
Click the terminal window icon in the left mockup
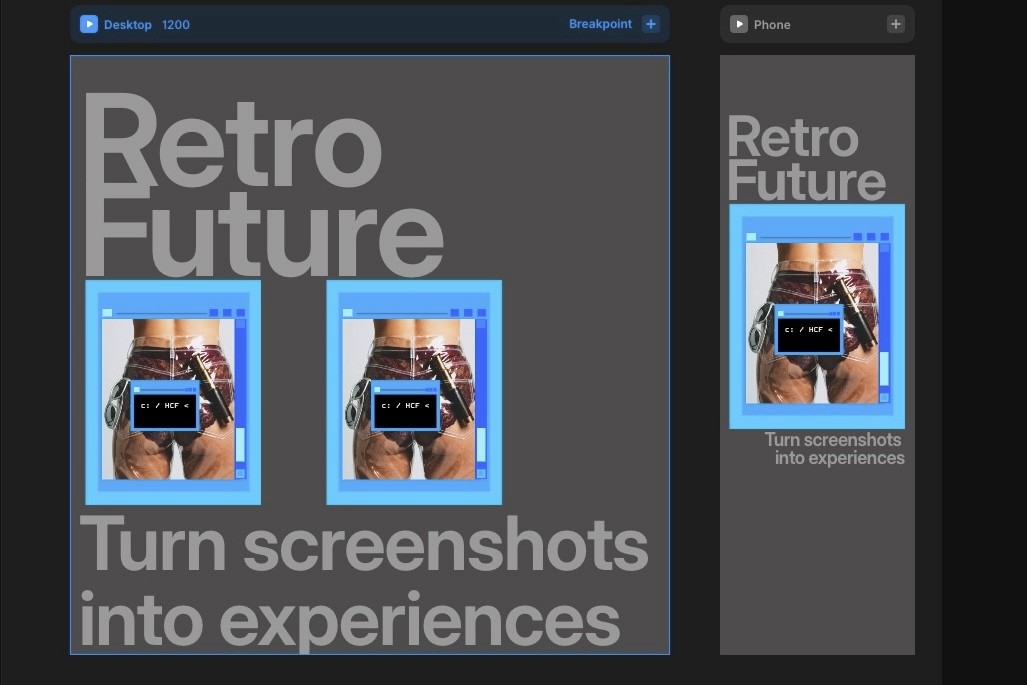click(x=164, y=406)
